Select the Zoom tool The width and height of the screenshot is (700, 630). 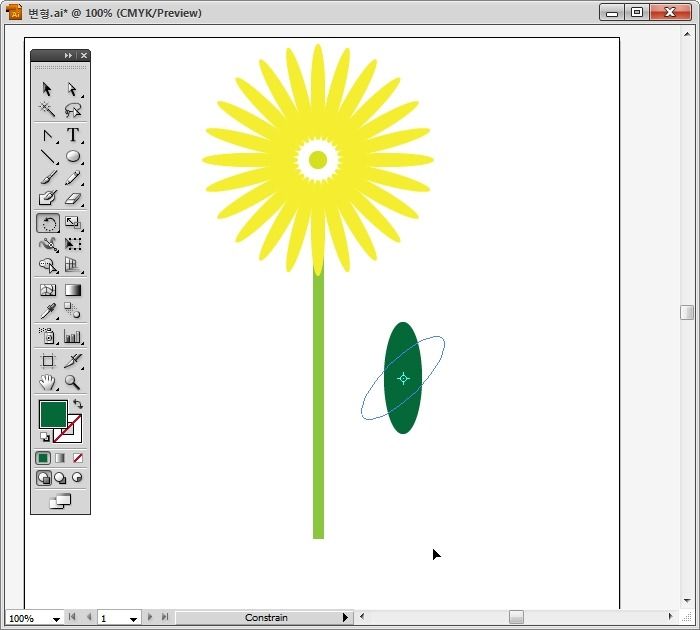click(x=72, y=382)
